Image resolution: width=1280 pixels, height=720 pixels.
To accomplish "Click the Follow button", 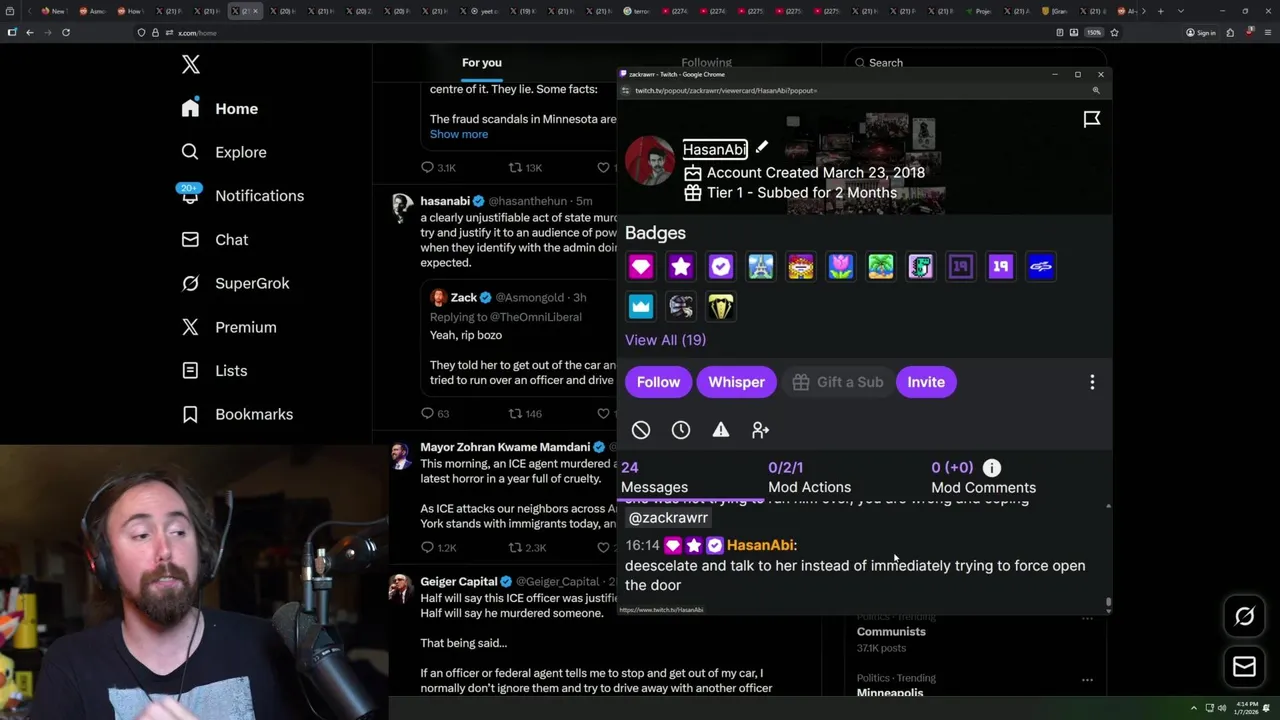I will (x=658, y=382).
